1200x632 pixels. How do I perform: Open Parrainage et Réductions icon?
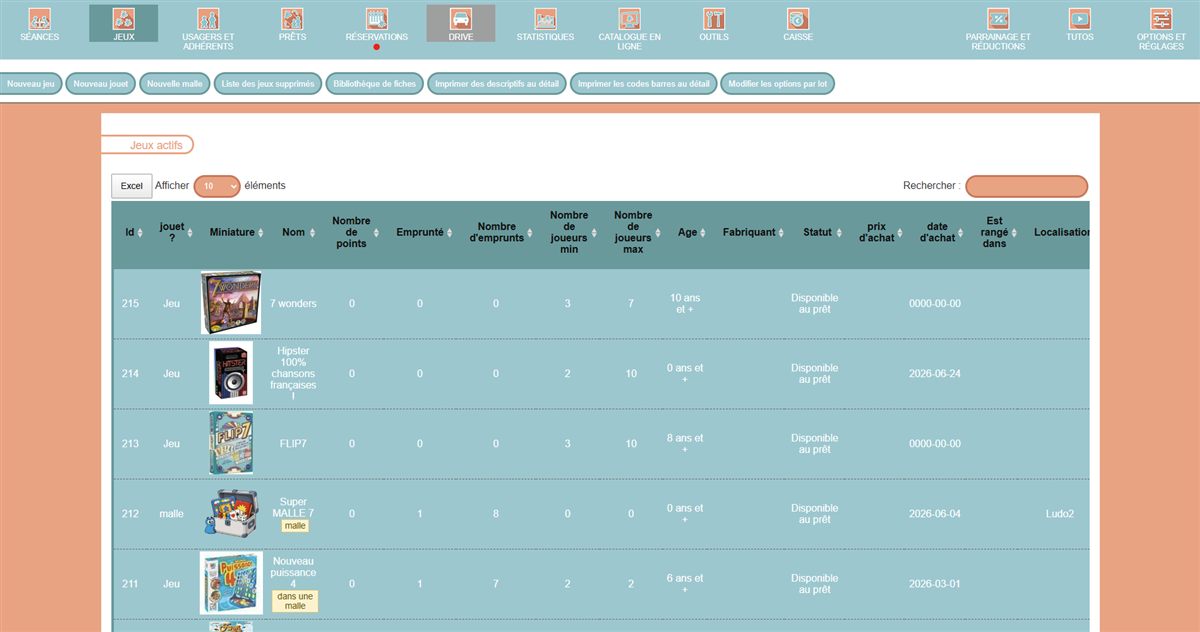[x=998, y=18]
